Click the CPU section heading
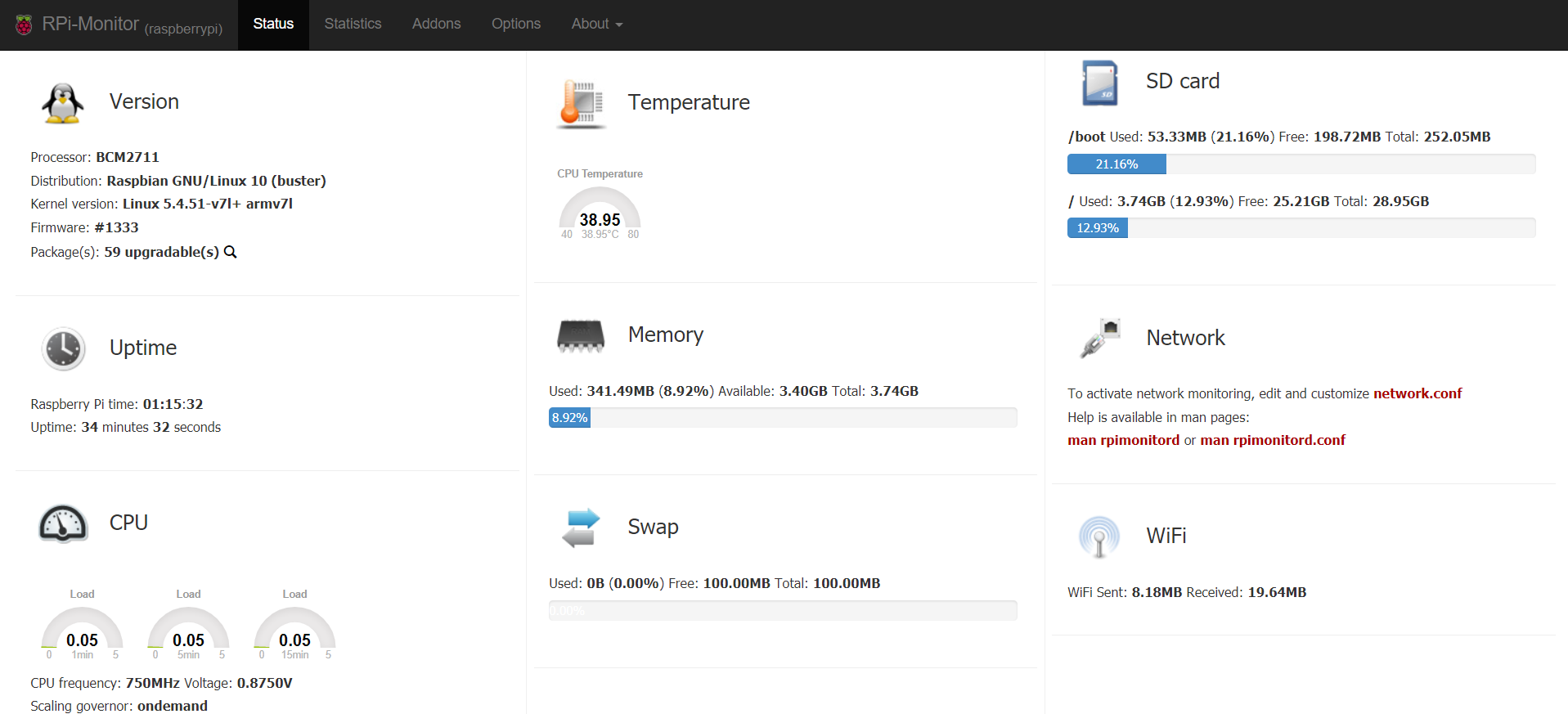The height and width of the screenshot is (714, 1568). pos(128,523)
